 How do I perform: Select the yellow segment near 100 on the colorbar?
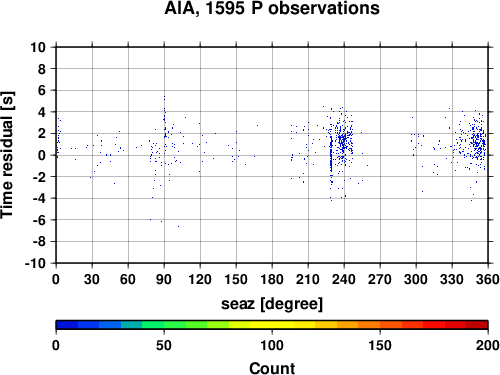pos(272,325)
